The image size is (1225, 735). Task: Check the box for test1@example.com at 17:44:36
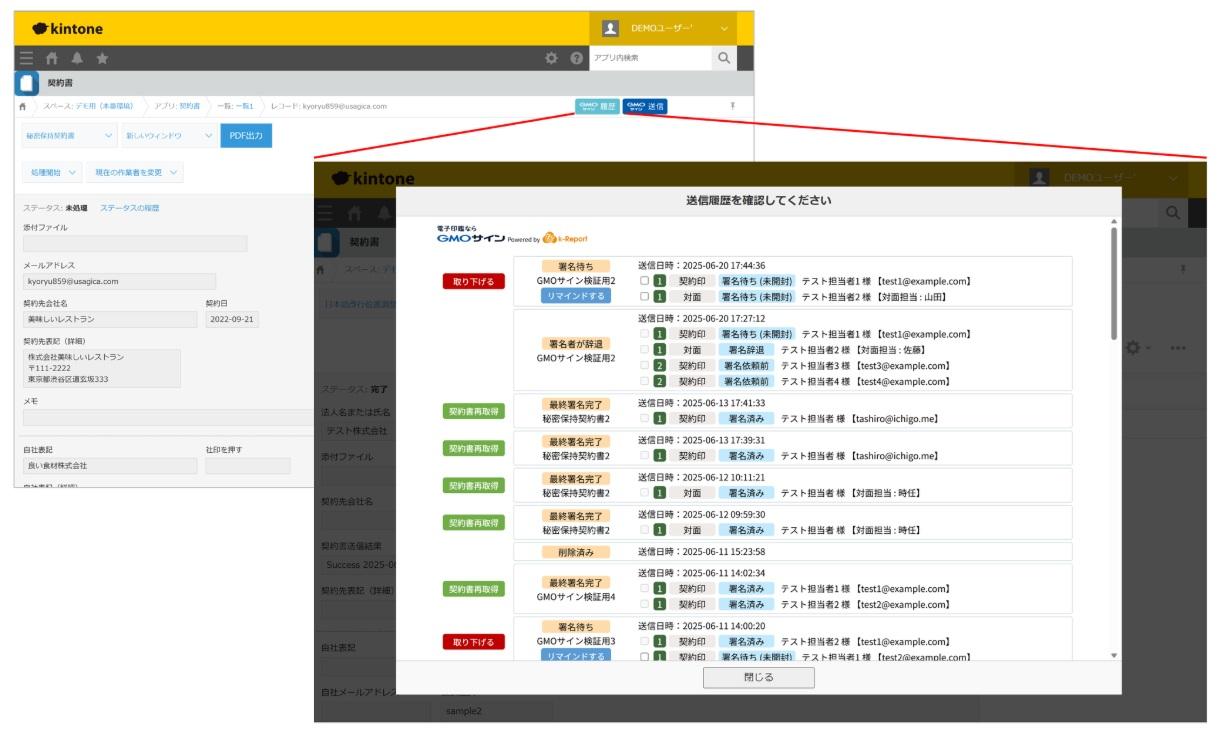[x=645, y=281]
